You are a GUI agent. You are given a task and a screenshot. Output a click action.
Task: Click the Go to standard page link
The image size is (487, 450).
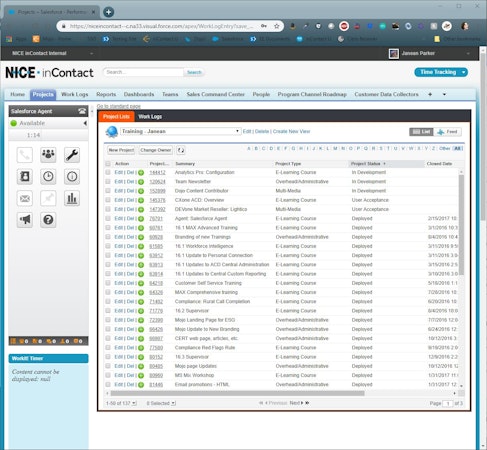click(x=119, y=106)
